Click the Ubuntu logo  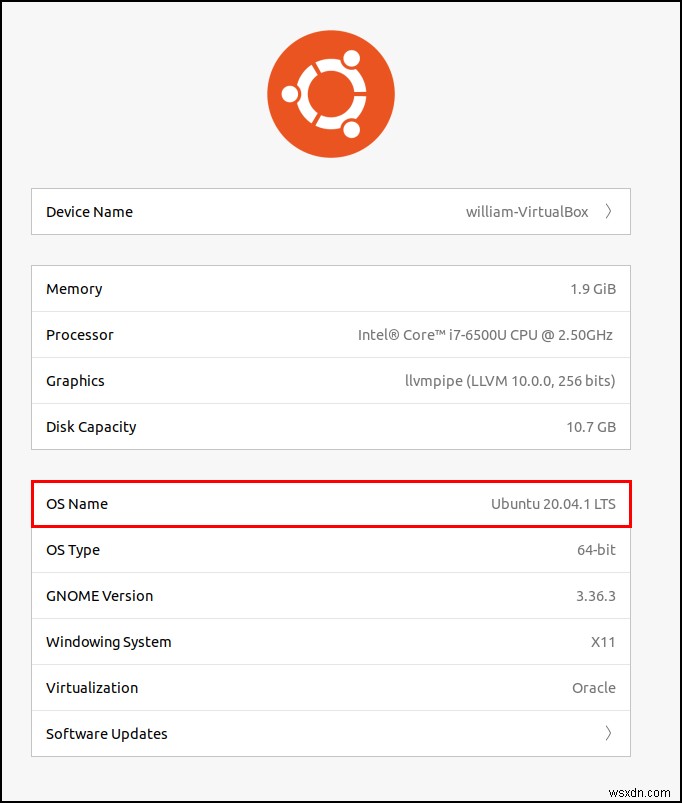(331, 94)
